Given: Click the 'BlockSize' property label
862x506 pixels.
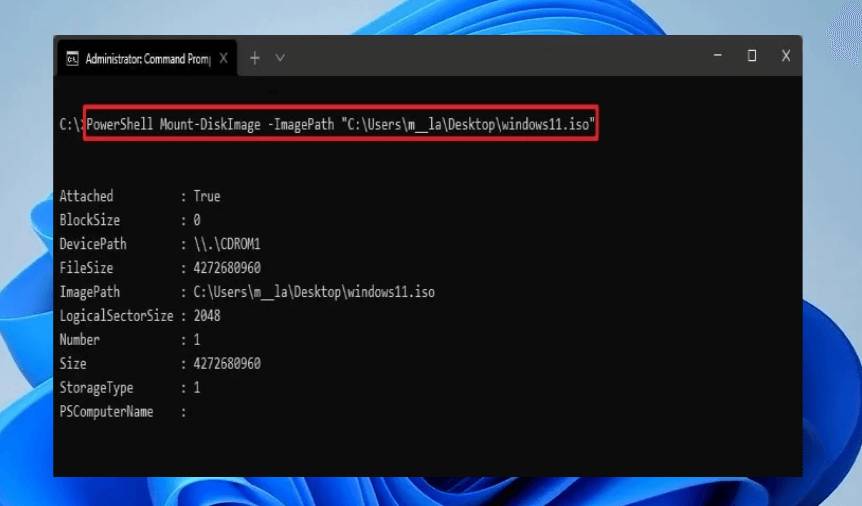Looking at the screenshot, I should (90, 220).
